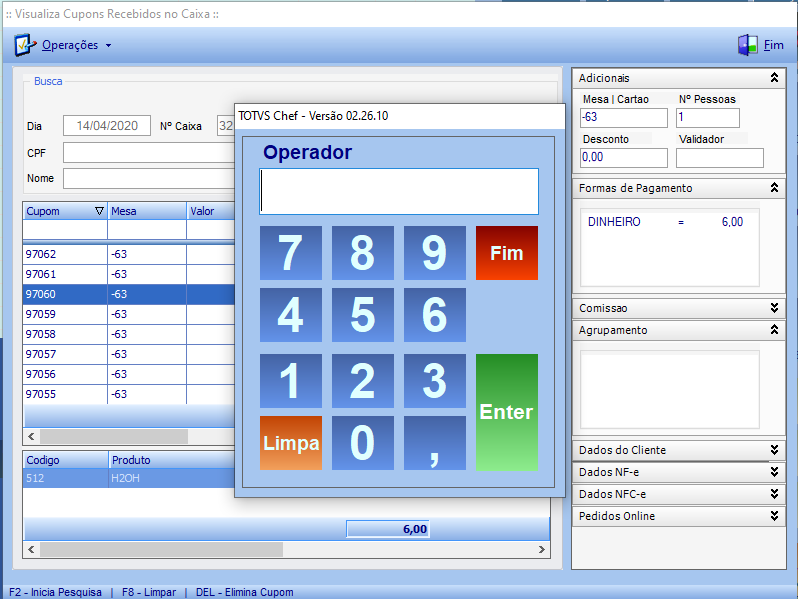The width and height of the screenshot is (798, 599).
Task: Click the Dia date field
Action: tap(107, 126)
